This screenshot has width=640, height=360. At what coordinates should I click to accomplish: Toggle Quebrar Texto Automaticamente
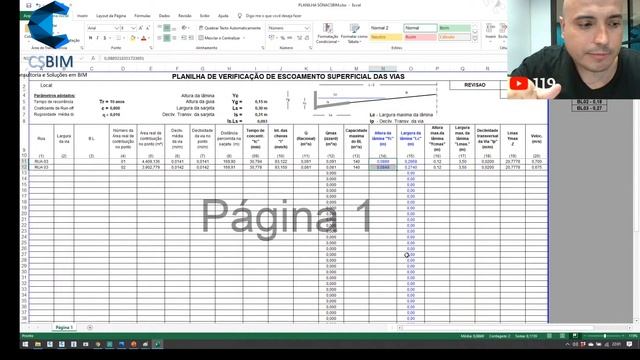click(x=230, y=28)
